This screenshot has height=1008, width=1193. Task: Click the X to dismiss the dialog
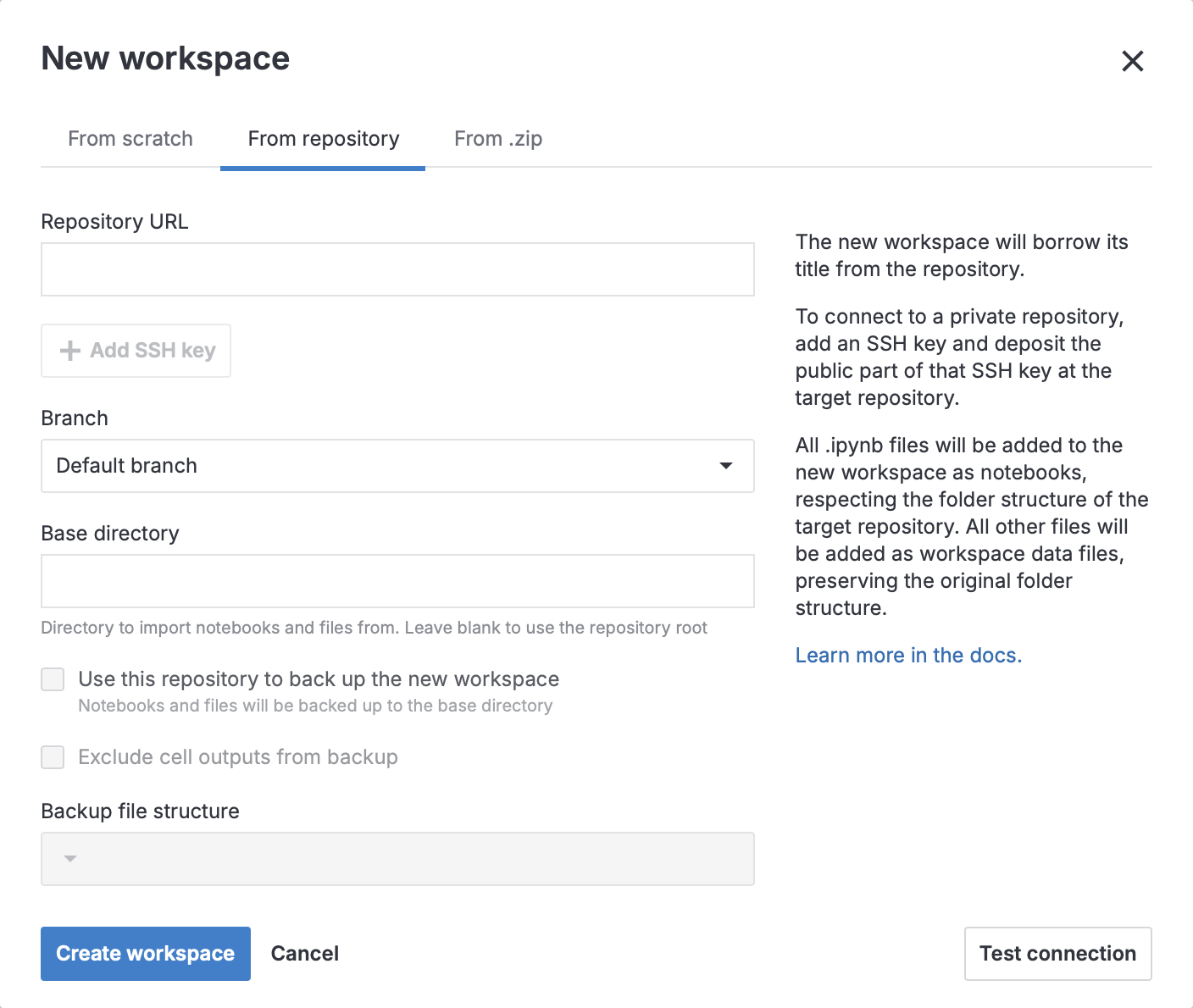[x=1133, y=60]
